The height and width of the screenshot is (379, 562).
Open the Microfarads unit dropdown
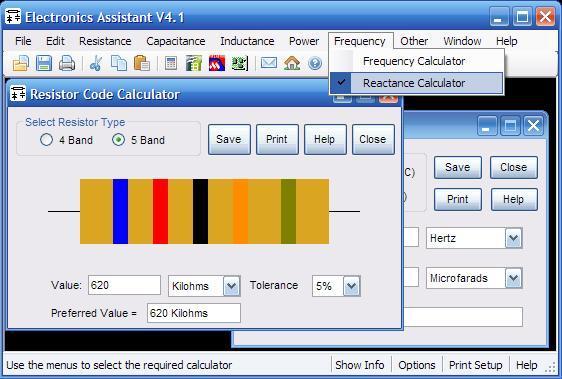513,278
